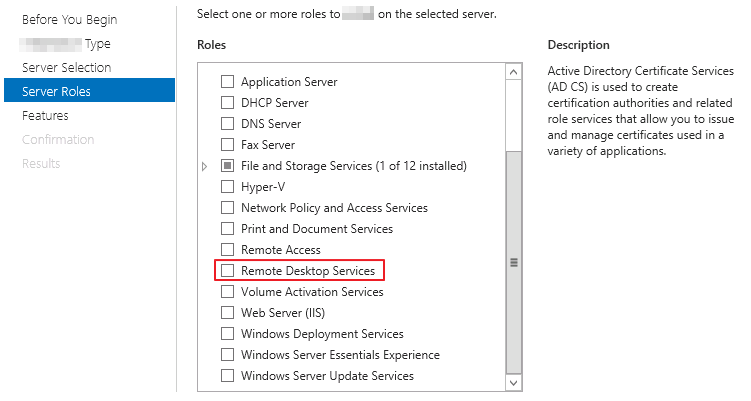Screen dimensions: 751x401
Task: Tick the DHCP Server role
Action: click(228, 103)
